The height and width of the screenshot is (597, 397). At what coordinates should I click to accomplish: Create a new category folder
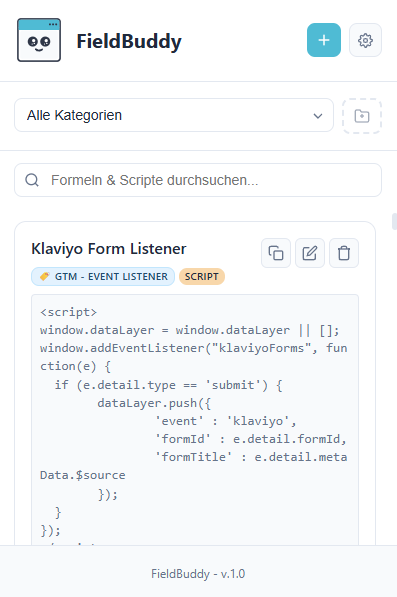click(362, 116)
